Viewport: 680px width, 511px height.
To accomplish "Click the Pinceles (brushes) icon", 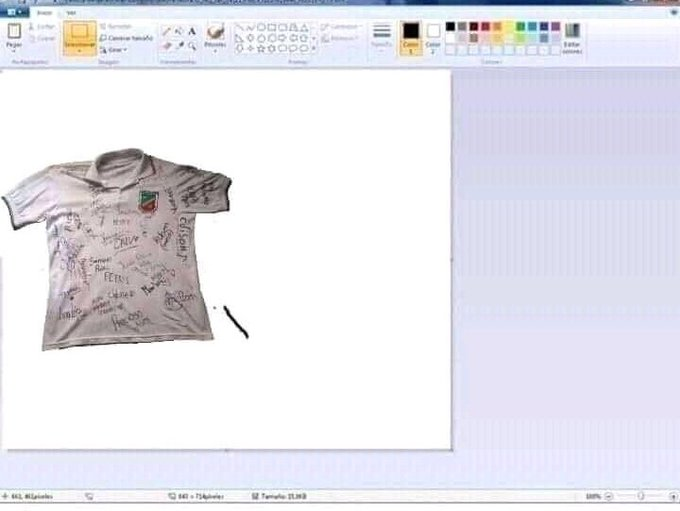I will (x=215, y=32).
